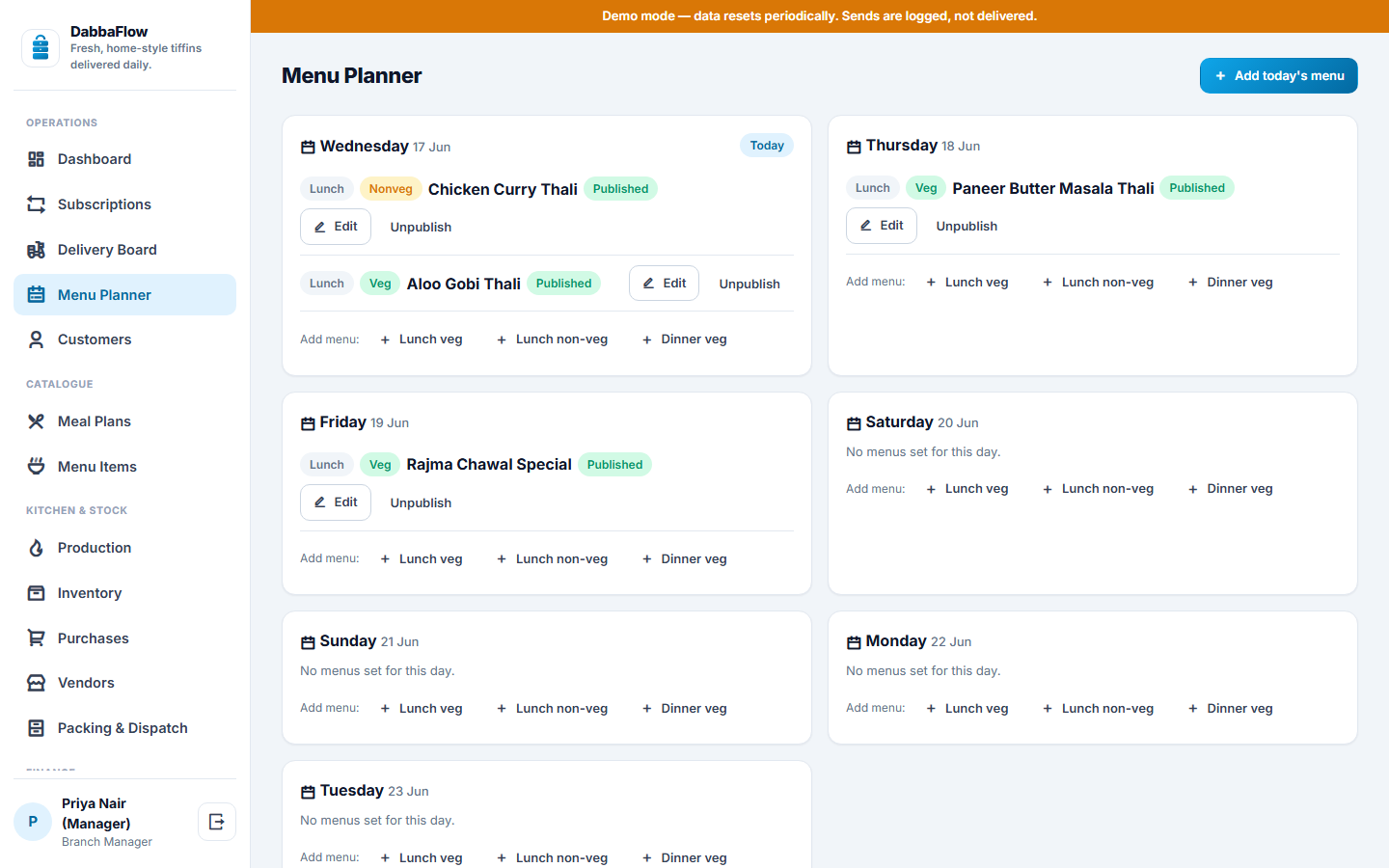Viewport: 1389px width, 868px height.
Task: Click Published badge on Aloo Gobi Thali
Action: click(564, 284)
